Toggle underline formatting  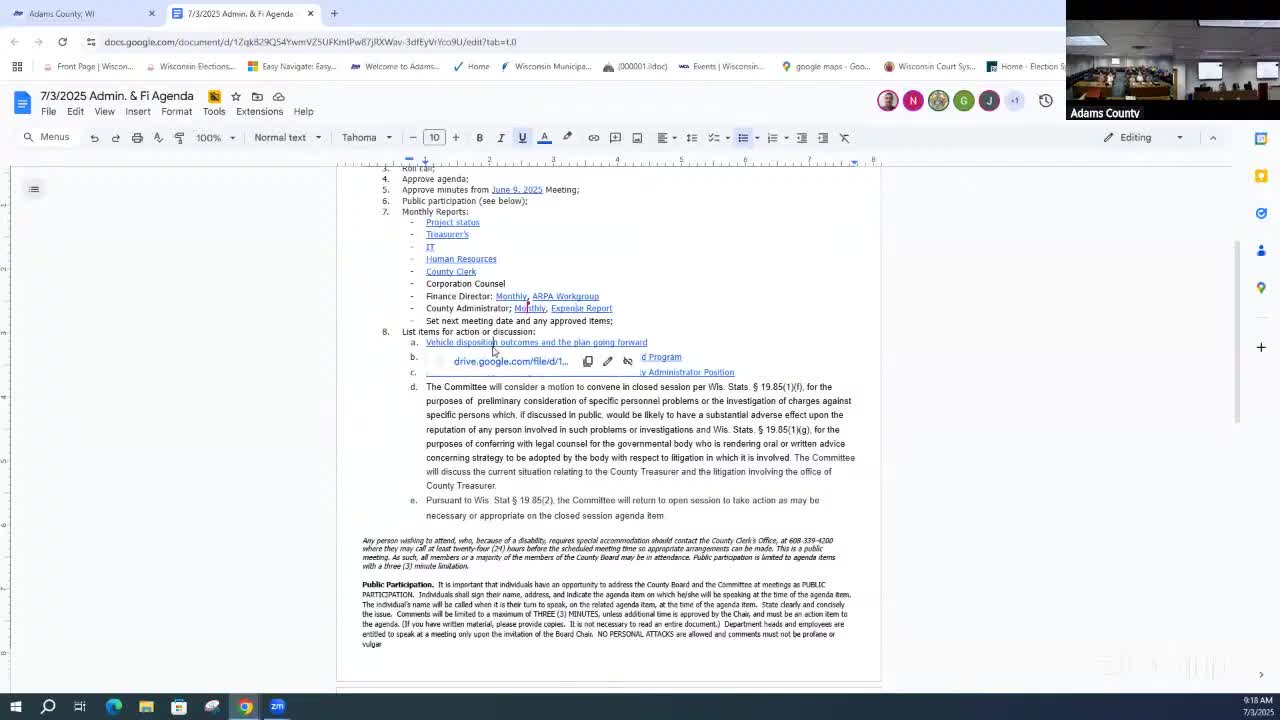[x=522, y=138]
